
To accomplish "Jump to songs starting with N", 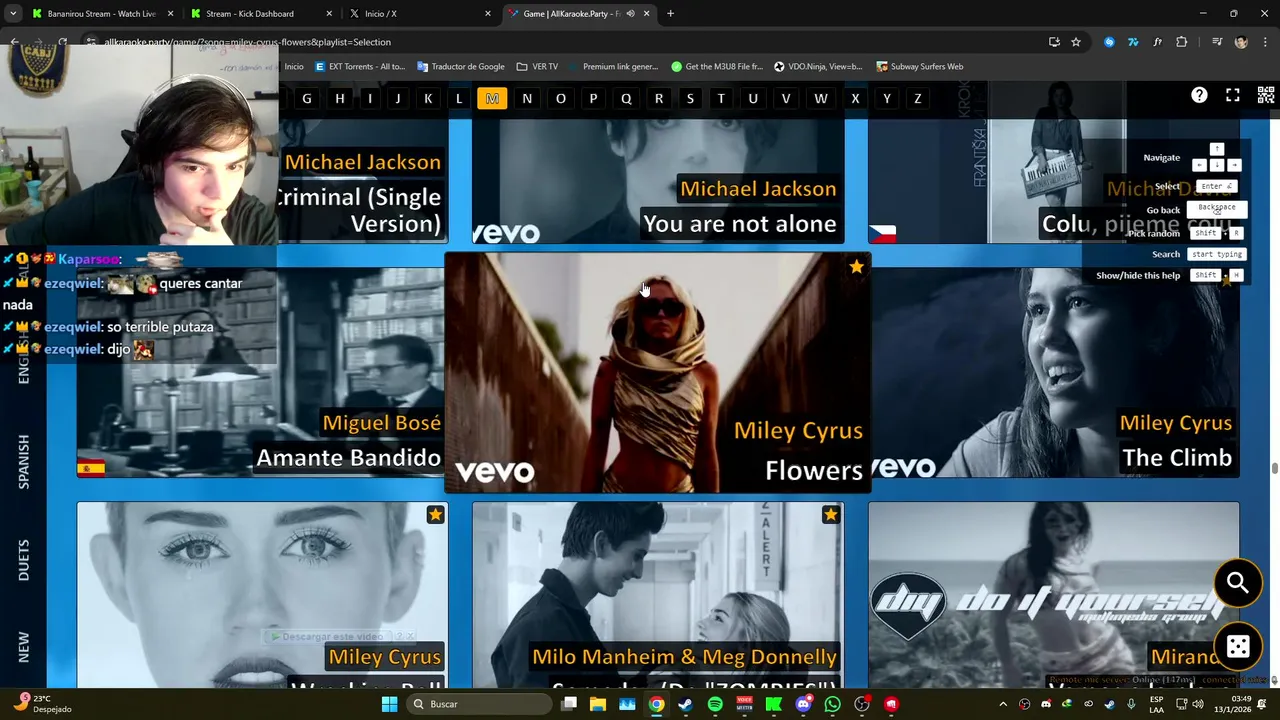I will tap(527, 98).
